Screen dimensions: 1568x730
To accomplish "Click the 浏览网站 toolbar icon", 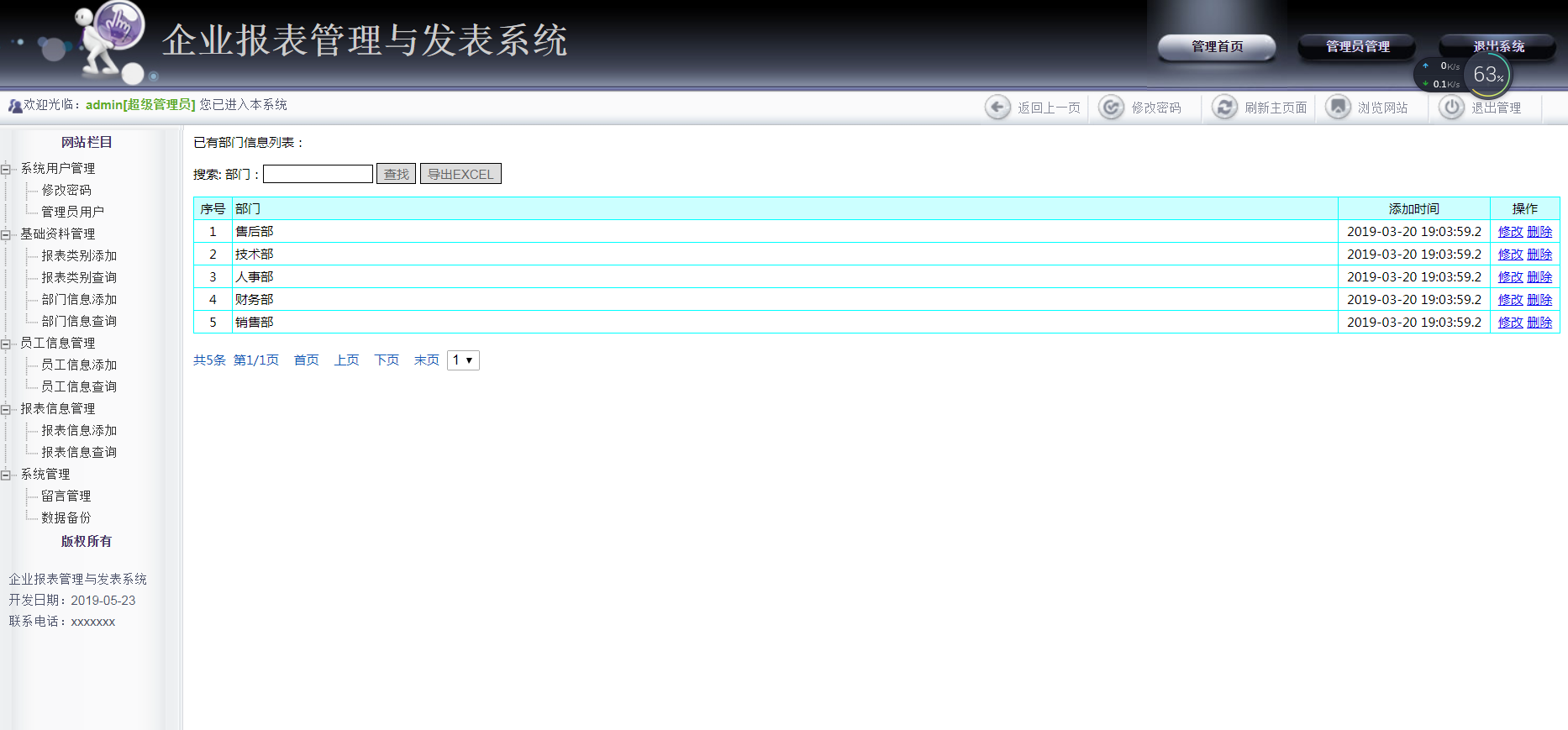I will 1338,108.
